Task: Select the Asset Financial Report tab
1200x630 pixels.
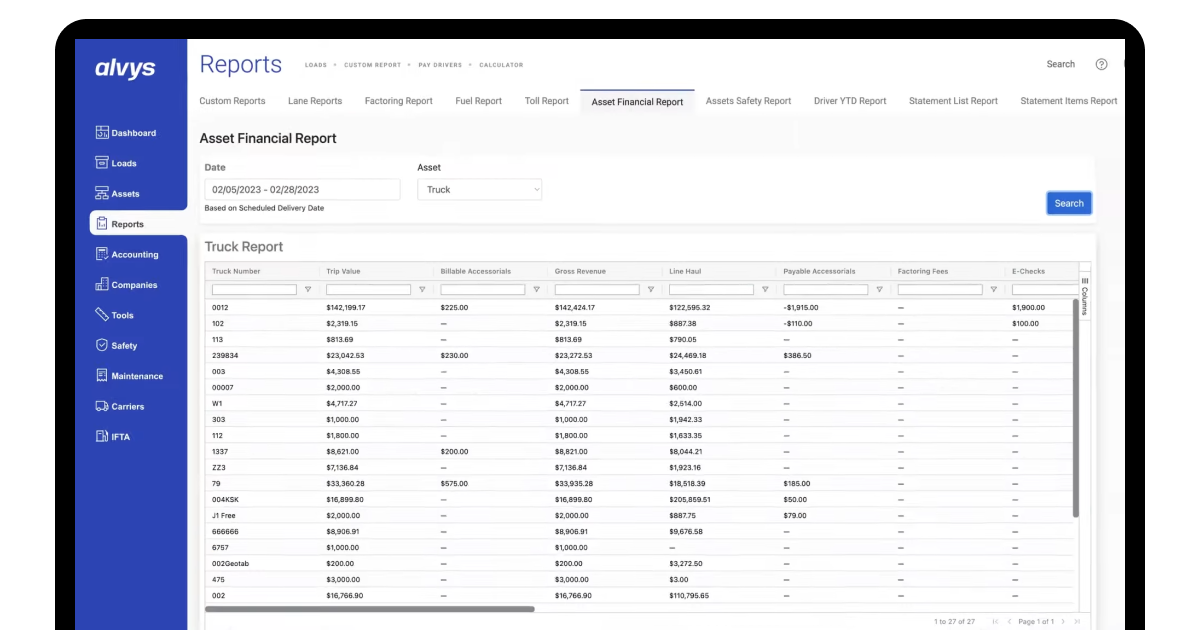Action: pos(637,102)
